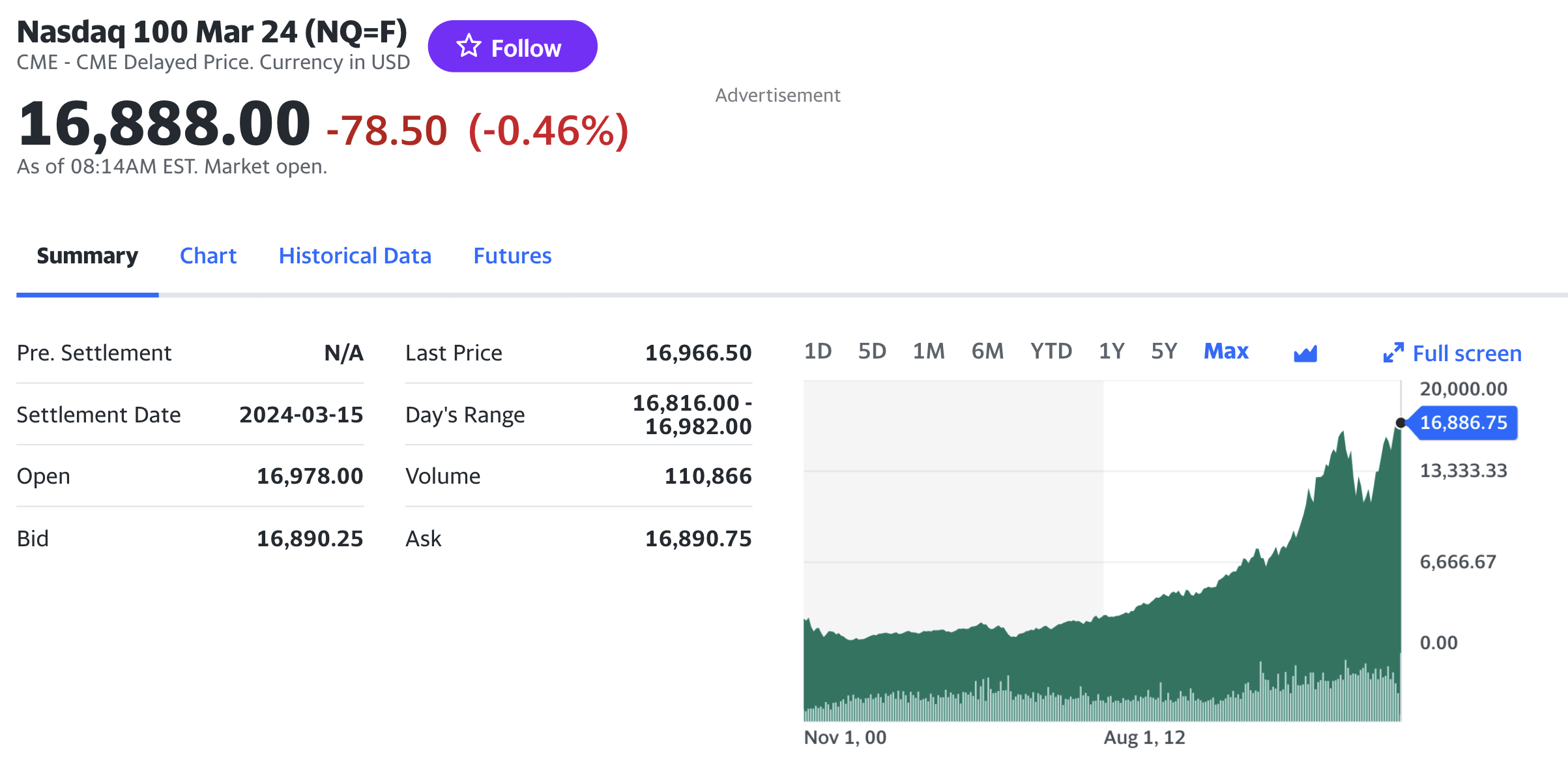Click the 16,886.75 current price marker
The width and height of the screenshot is (1568, 764).
click(x=1463, y=422)
